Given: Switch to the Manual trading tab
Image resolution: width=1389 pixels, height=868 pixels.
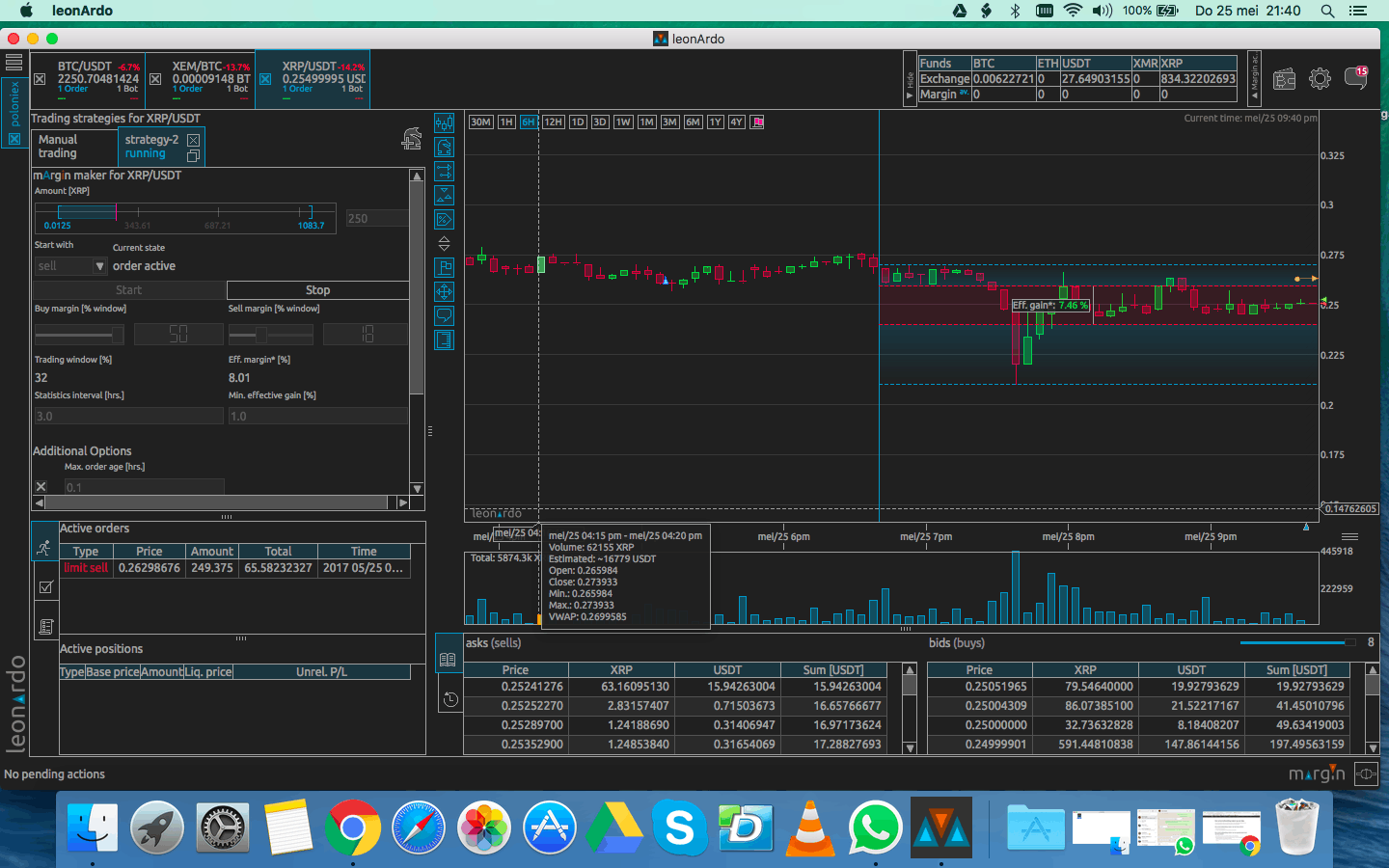Looking at the screenshot, I should click(73, 147).
